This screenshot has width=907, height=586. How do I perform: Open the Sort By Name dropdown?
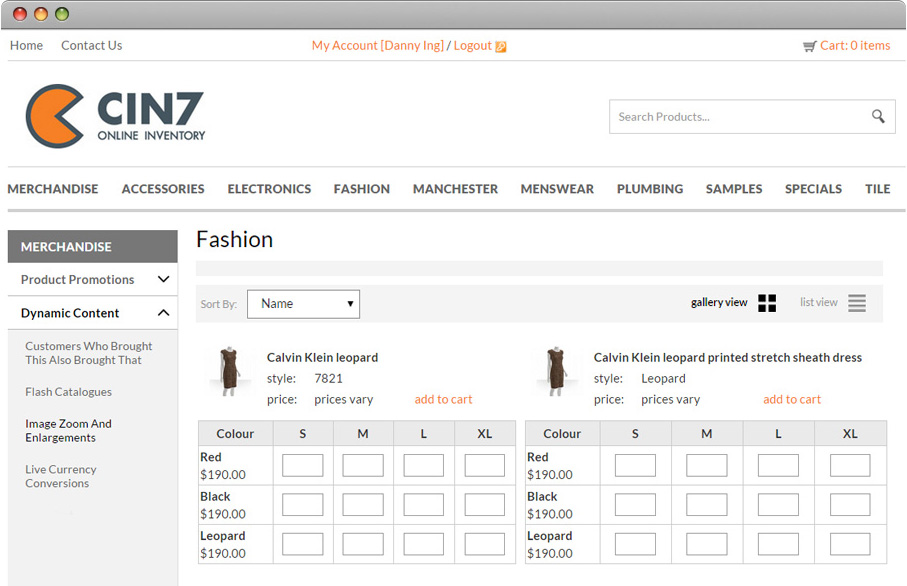coord(303,304)
